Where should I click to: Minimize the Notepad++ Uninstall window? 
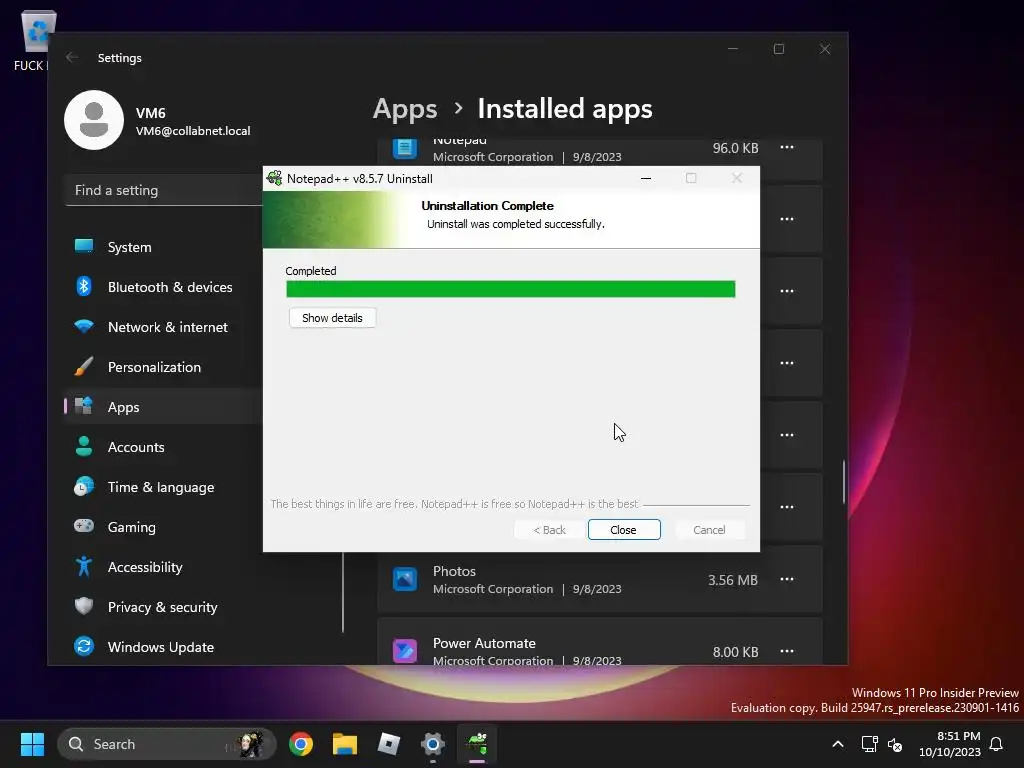[646, 178]
